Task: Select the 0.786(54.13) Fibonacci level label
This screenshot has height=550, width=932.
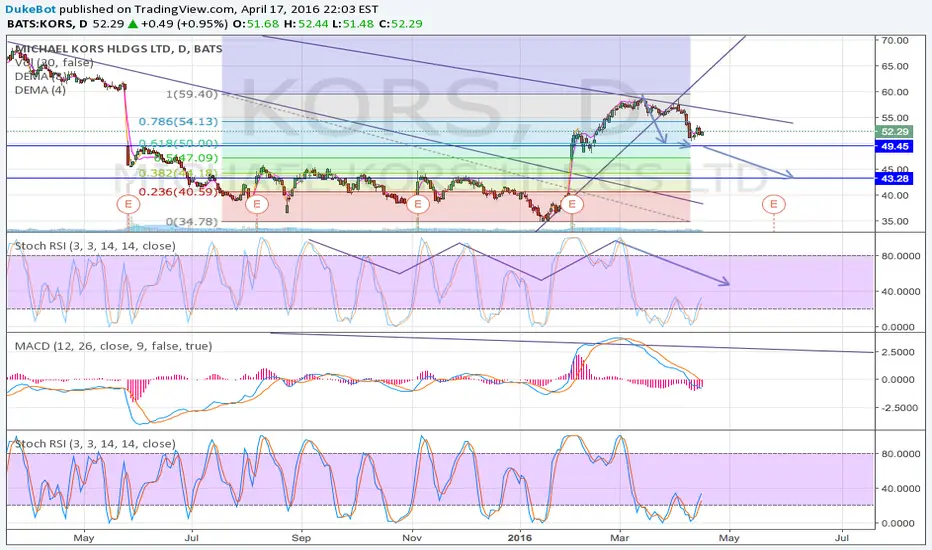Action: pos(178,122)
